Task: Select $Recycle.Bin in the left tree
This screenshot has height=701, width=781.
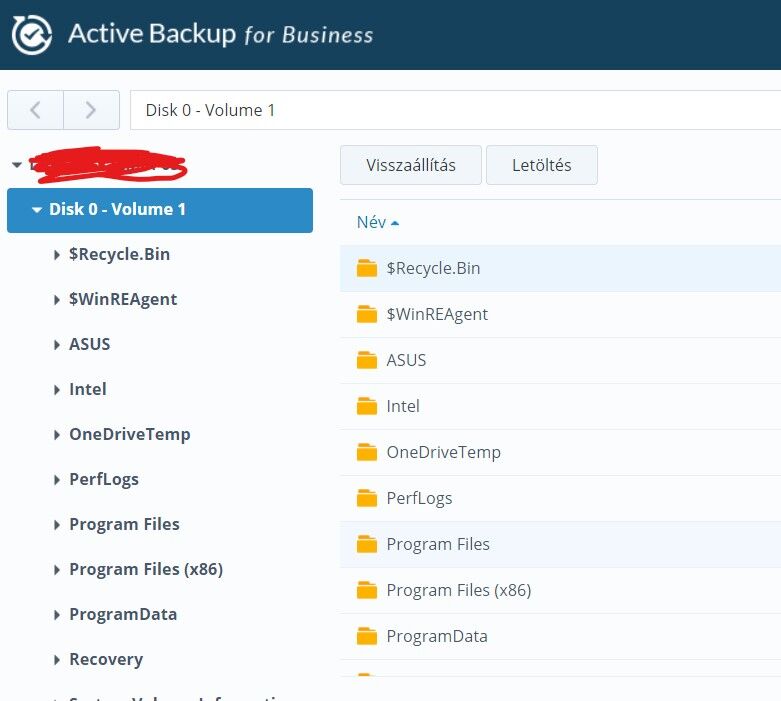Action: [x=120, y=254]
